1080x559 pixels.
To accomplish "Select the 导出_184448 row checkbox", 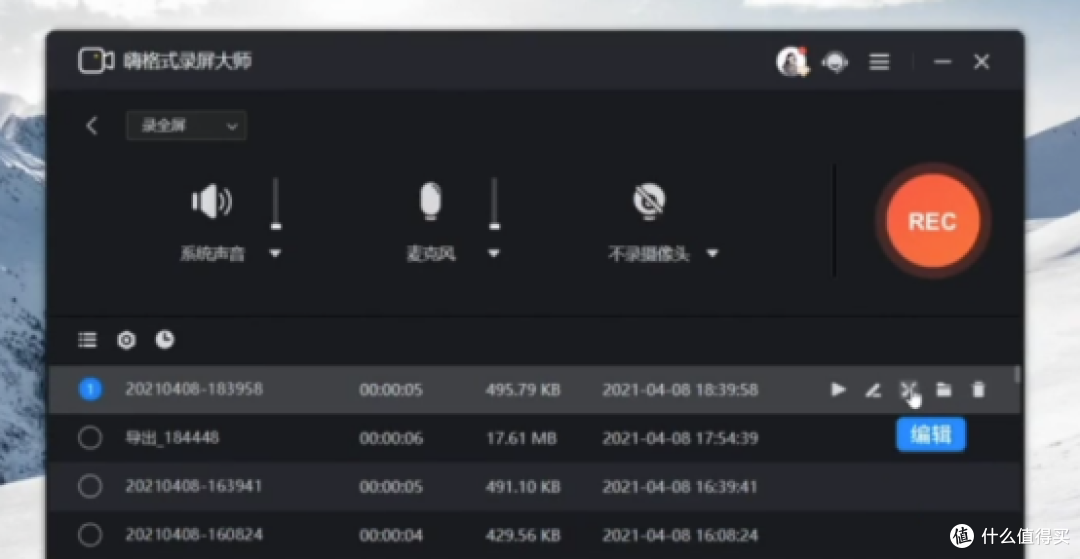I will pos(90,438).
